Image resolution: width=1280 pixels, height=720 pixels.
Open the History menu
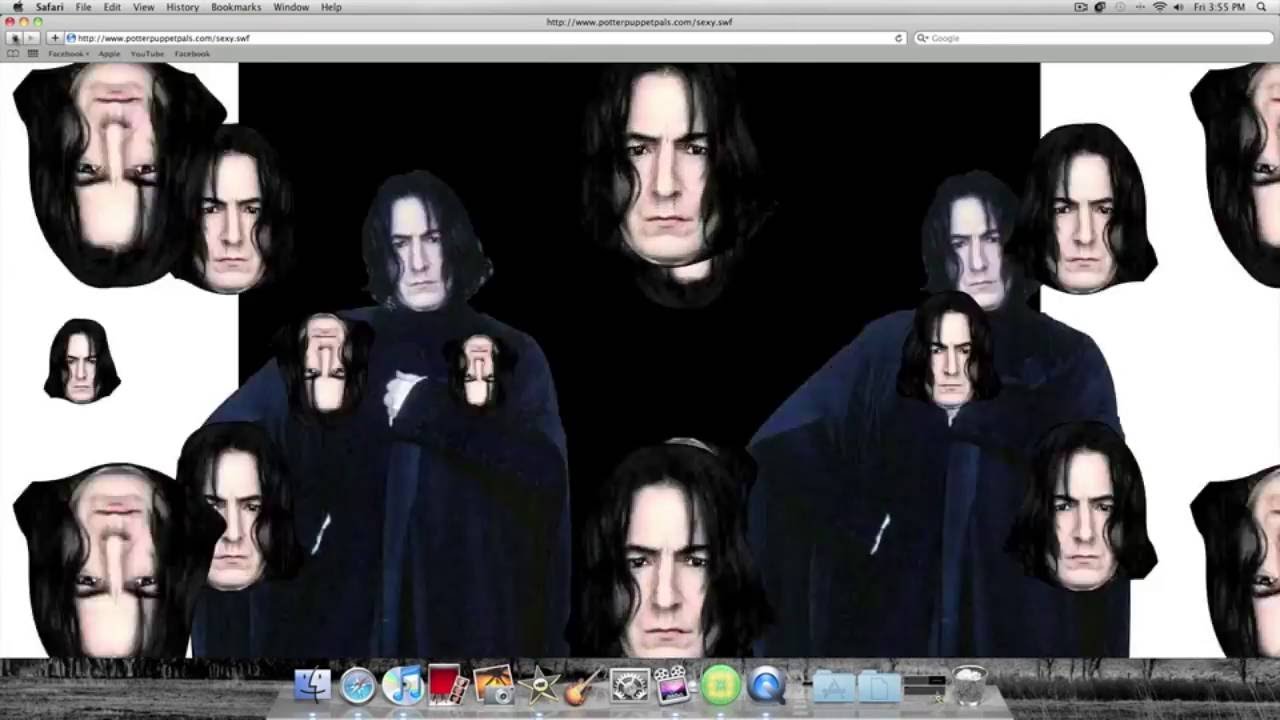coord(182,7)
